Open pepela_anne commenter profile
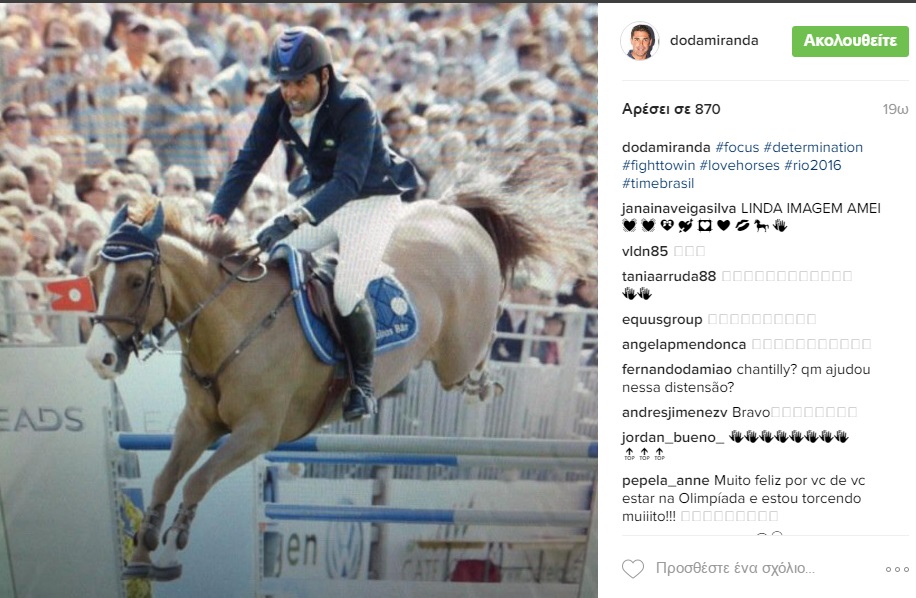Screen dimensions: 916x598 [665, 481]
